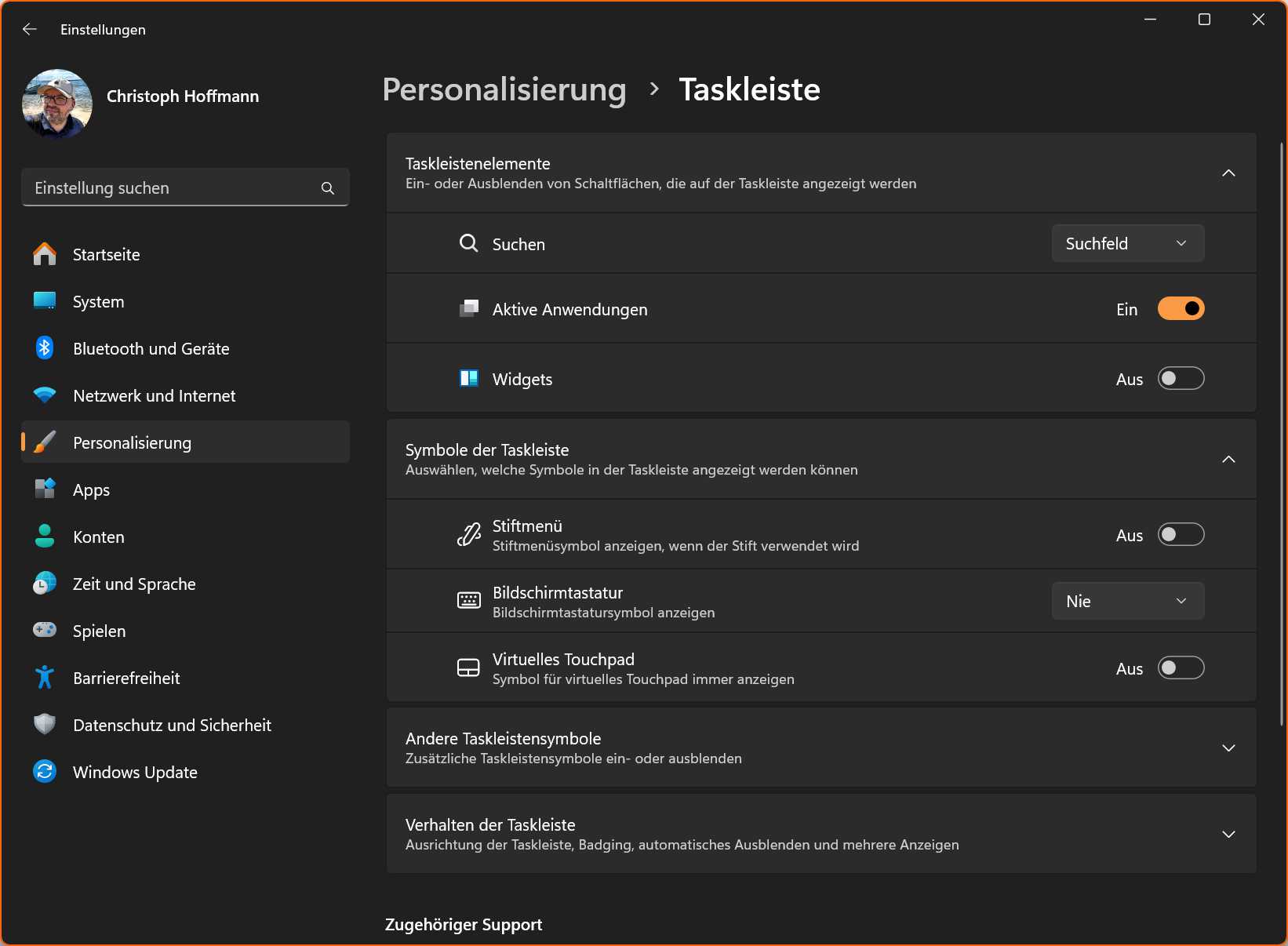This screenshot has height=946, width=1288.
Task: Click the Netzwerk und Internet Wi-Fi icon
Action: (45, 395)
